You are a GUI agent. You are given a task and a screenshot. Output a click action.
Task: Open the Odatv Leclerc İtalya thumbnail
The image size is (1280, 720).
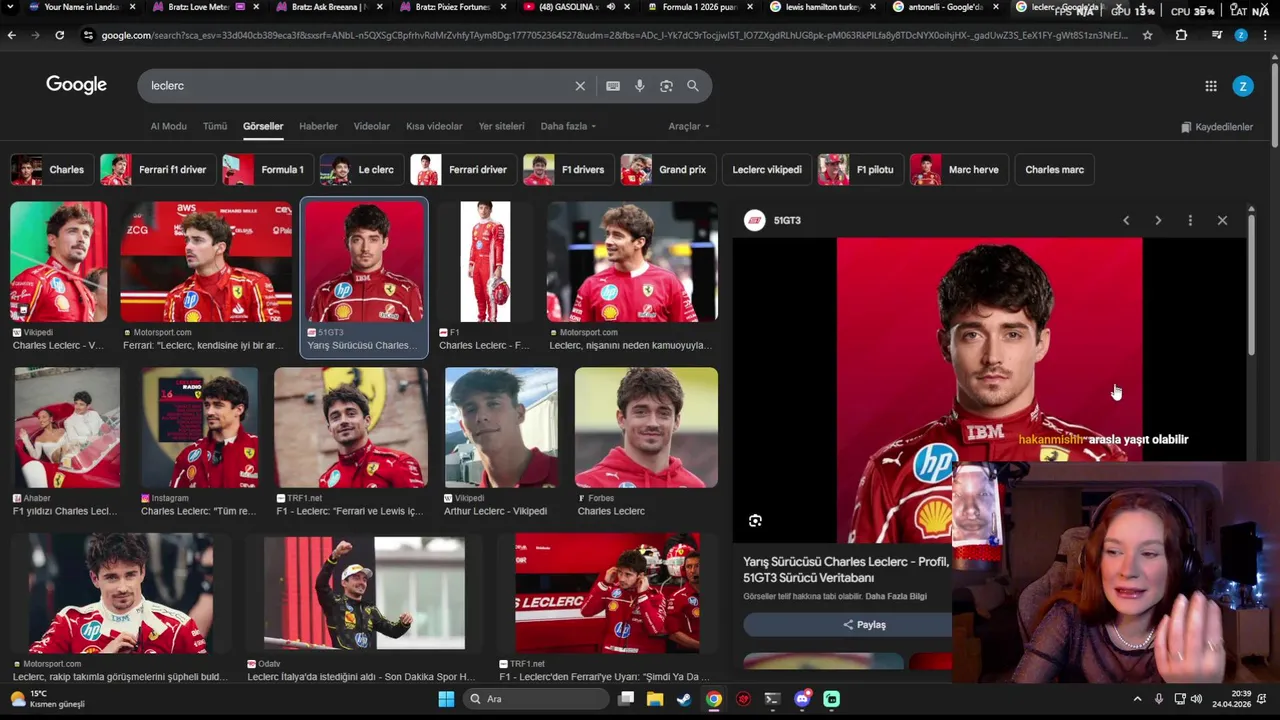coord(364,594)
